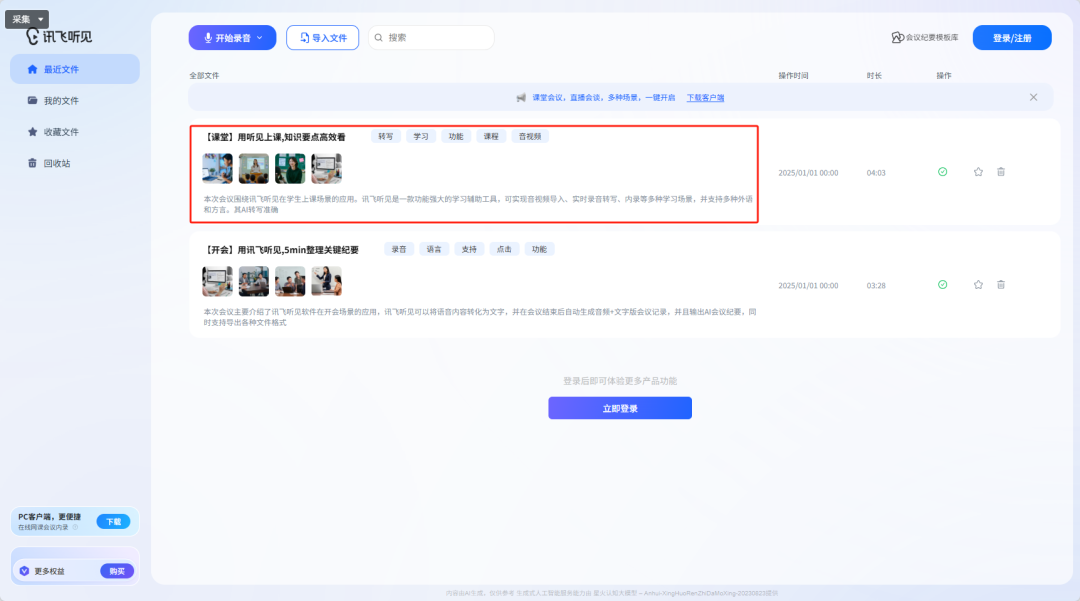This screenshot has height=601, width=1080.
Task: Click inside the 搜索 search field
Action: [435, 38]
